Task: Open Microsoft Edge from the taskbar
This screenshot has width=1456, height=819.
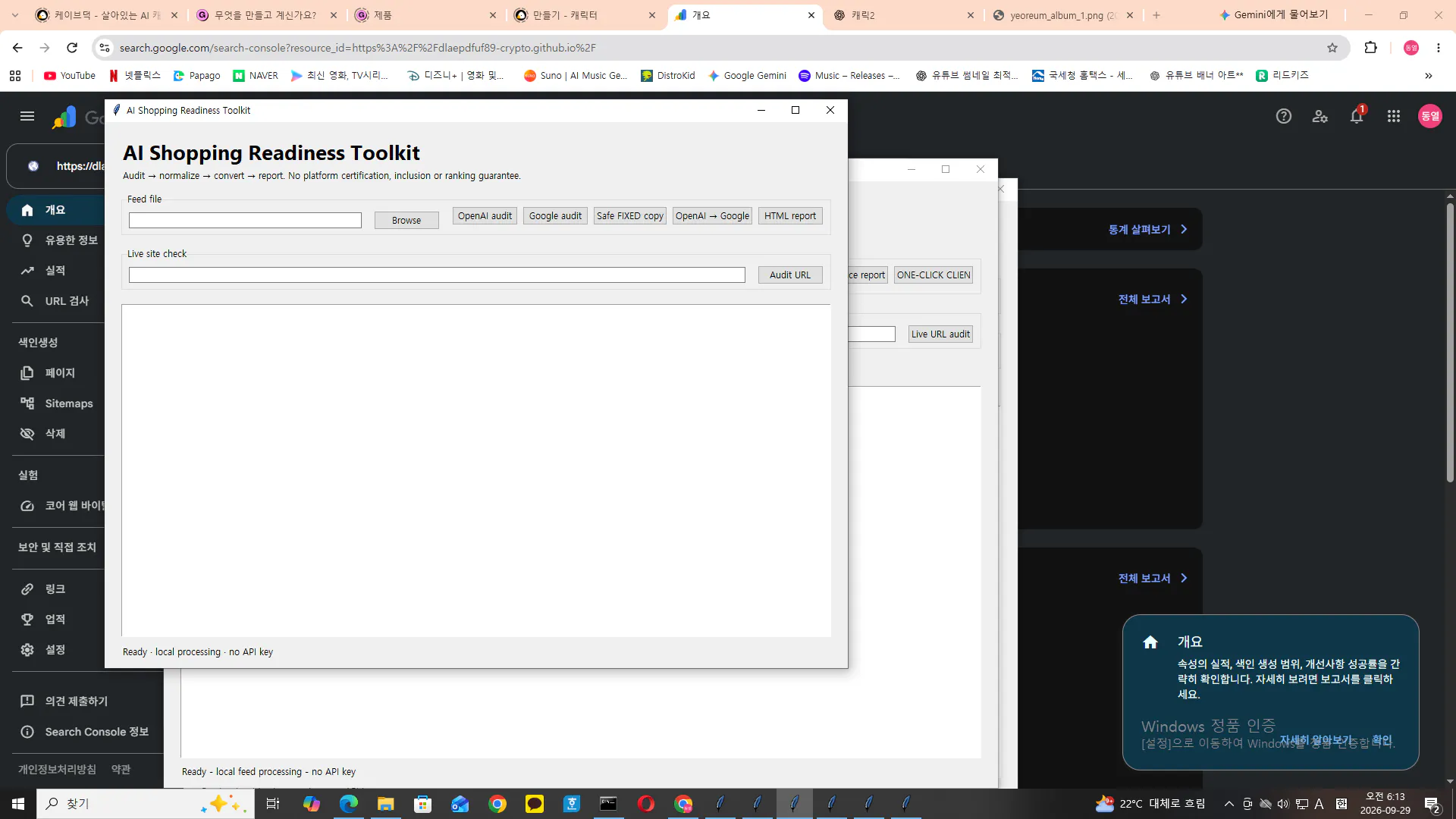Action: pyautogui.click(x=349, y=804)
